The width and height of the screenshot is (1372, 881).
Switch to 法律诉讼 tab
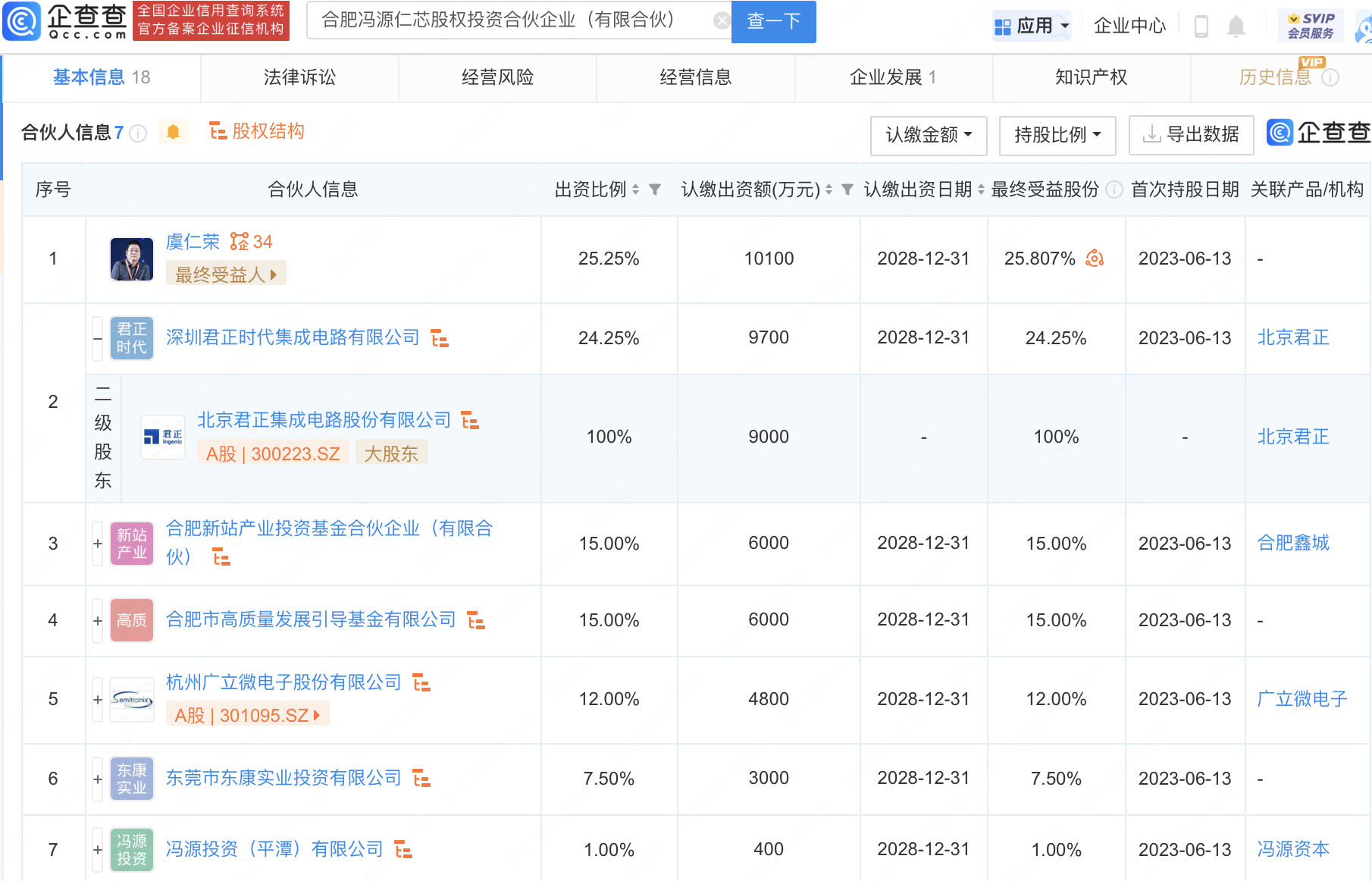tap(299, 77)
